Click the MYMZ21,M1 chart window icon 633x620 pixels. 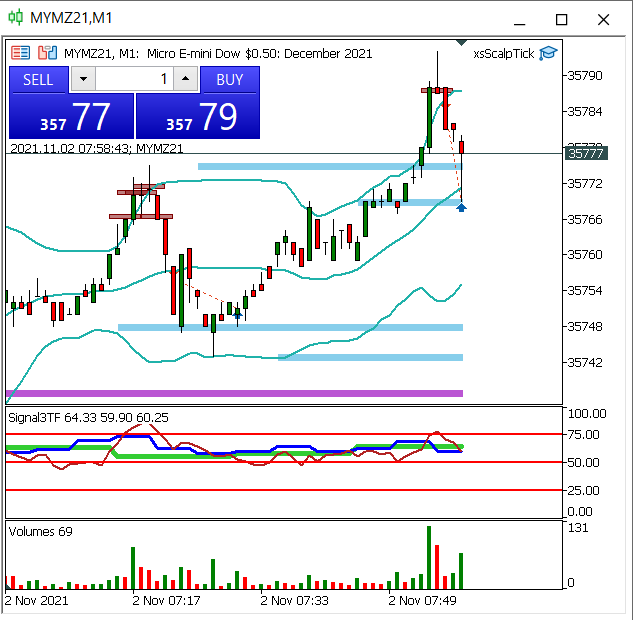click(x=16, y=17)
